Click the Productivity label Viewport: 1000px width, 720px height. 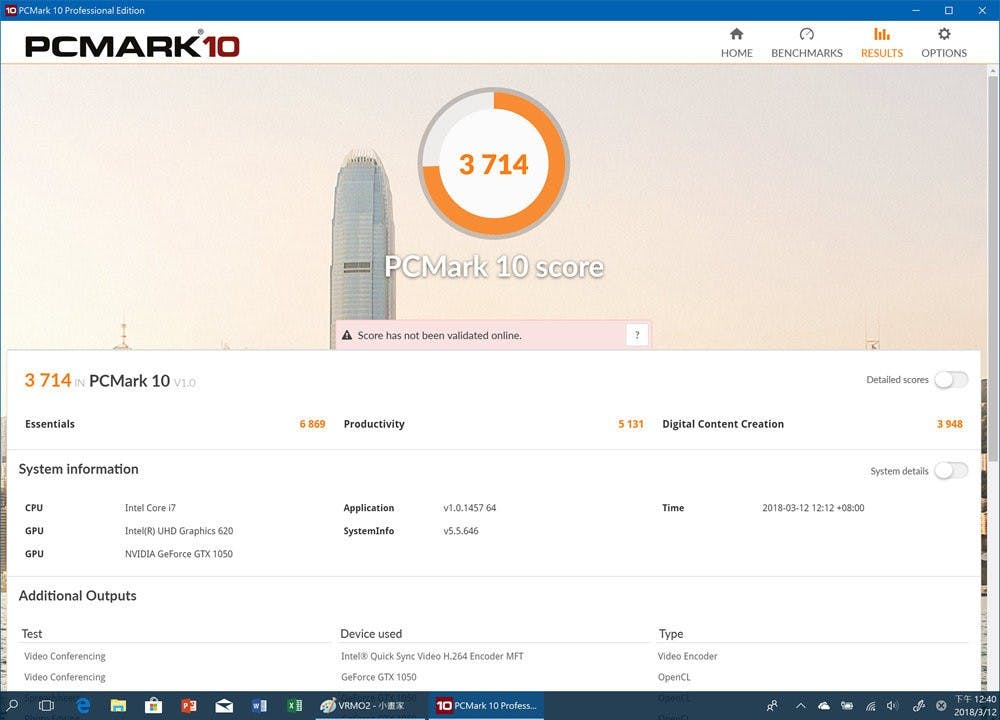(x=374, y=424)
